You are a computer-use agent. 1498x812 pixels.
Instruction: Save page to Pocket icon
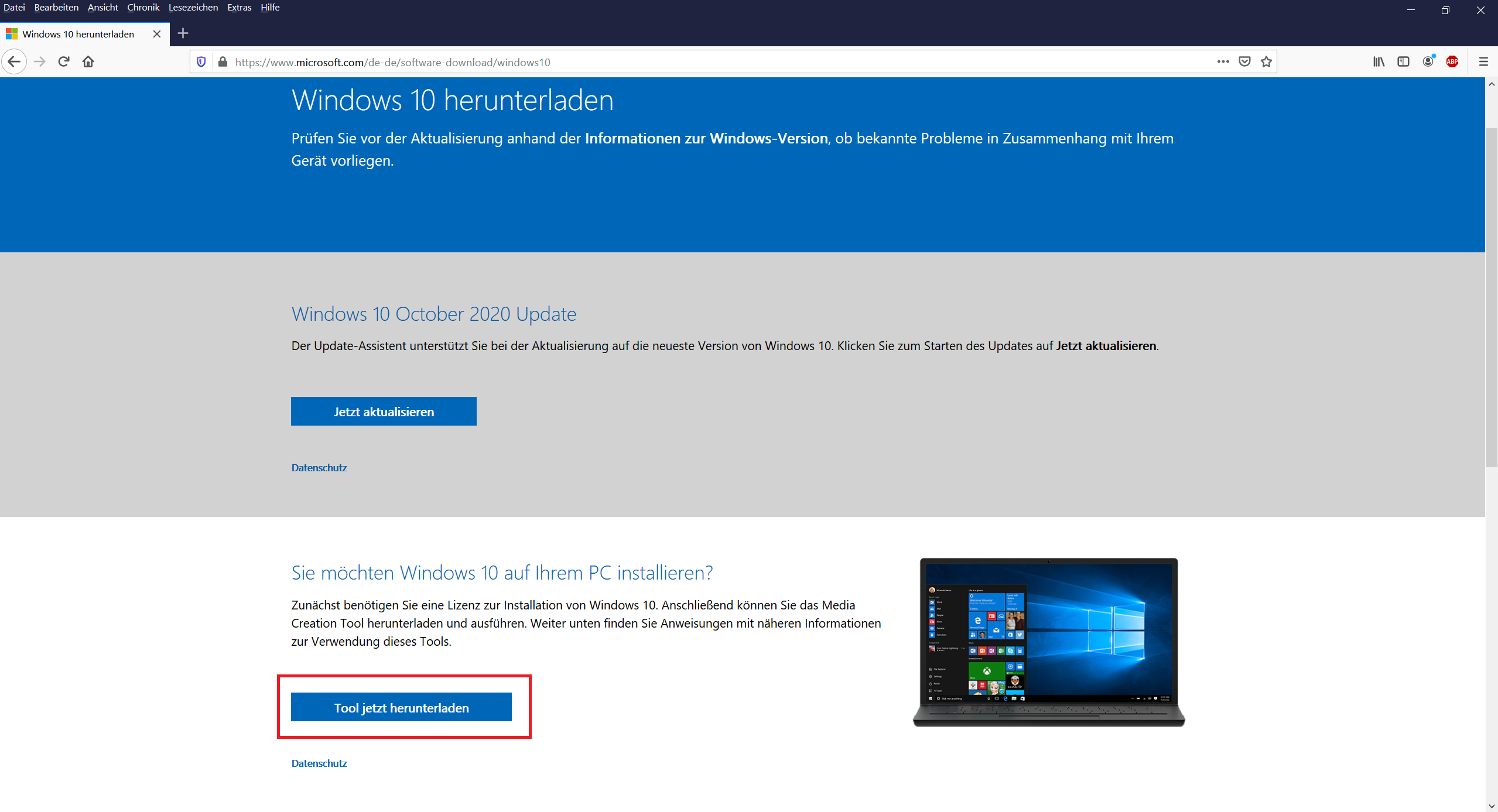[x=1245, y=61]
